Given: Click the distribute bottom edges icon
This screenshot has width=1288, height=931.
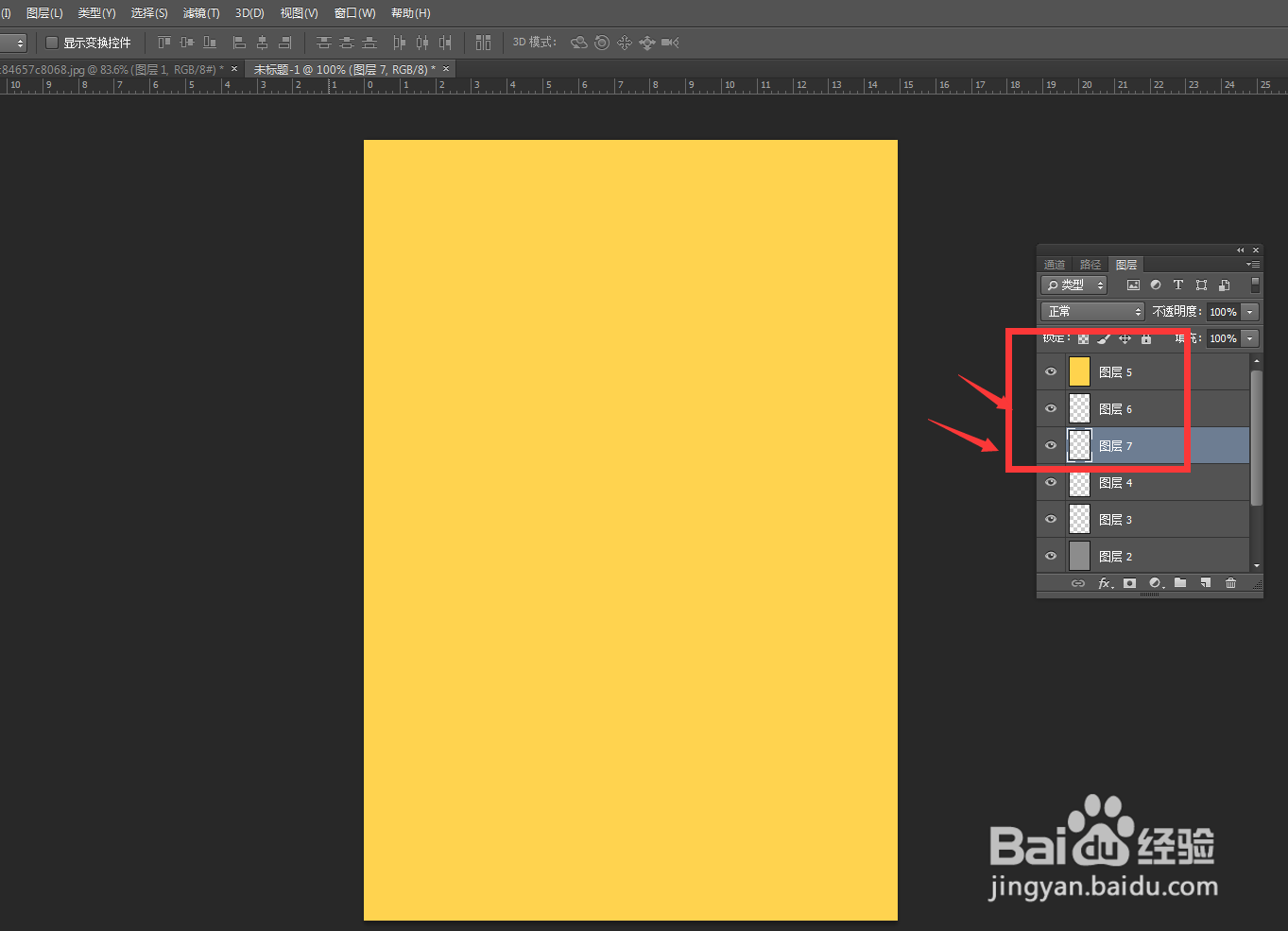Looking at the screenshot, I should 369,43.
